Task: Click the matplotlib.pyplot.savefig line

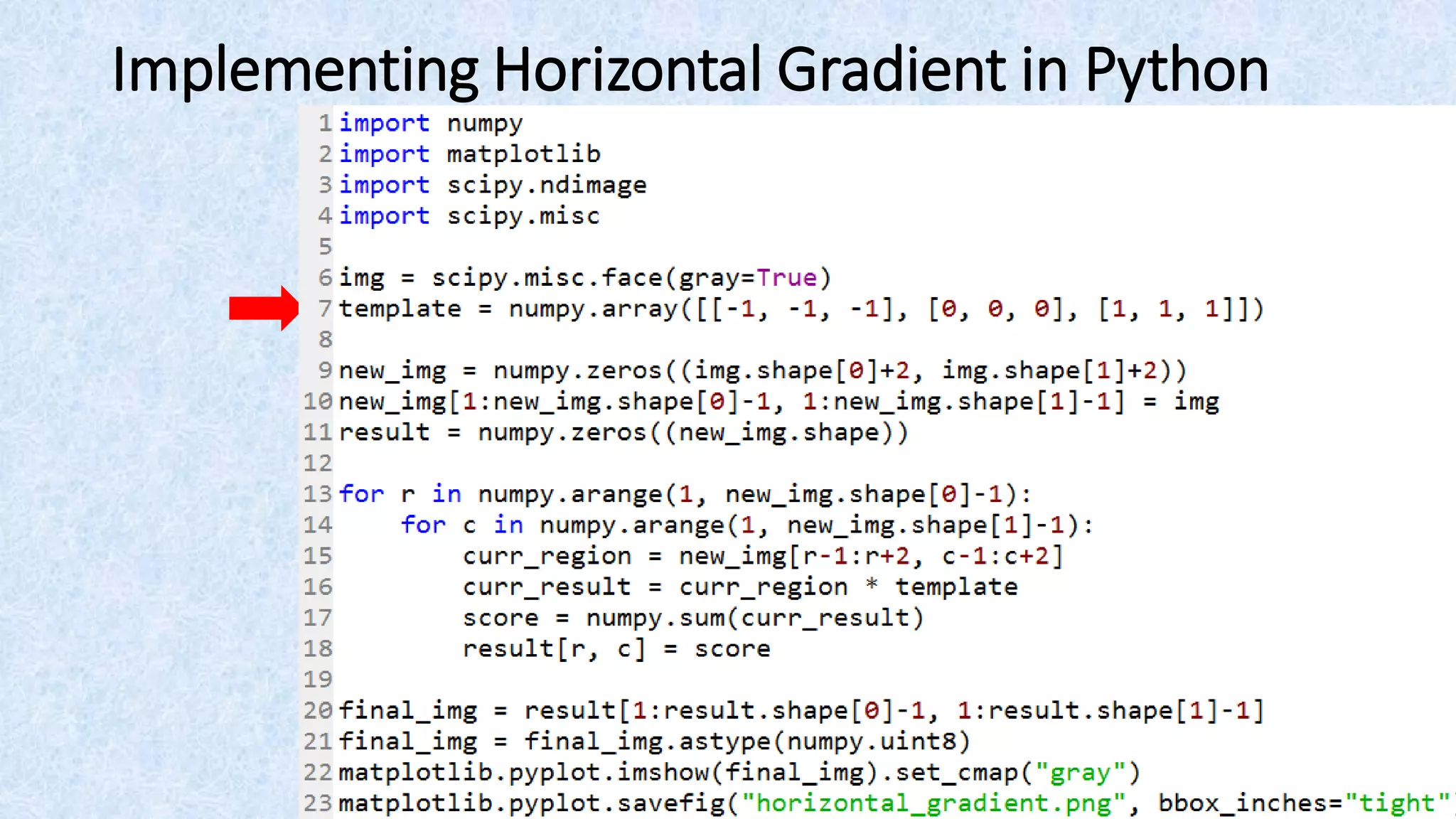Action: coord(897,803)
